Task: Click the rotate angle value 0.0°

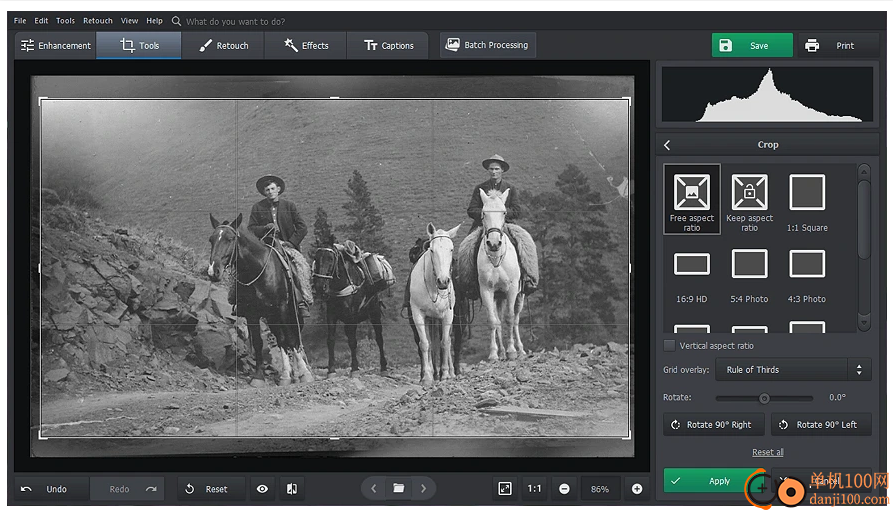Action: (837, 397)
